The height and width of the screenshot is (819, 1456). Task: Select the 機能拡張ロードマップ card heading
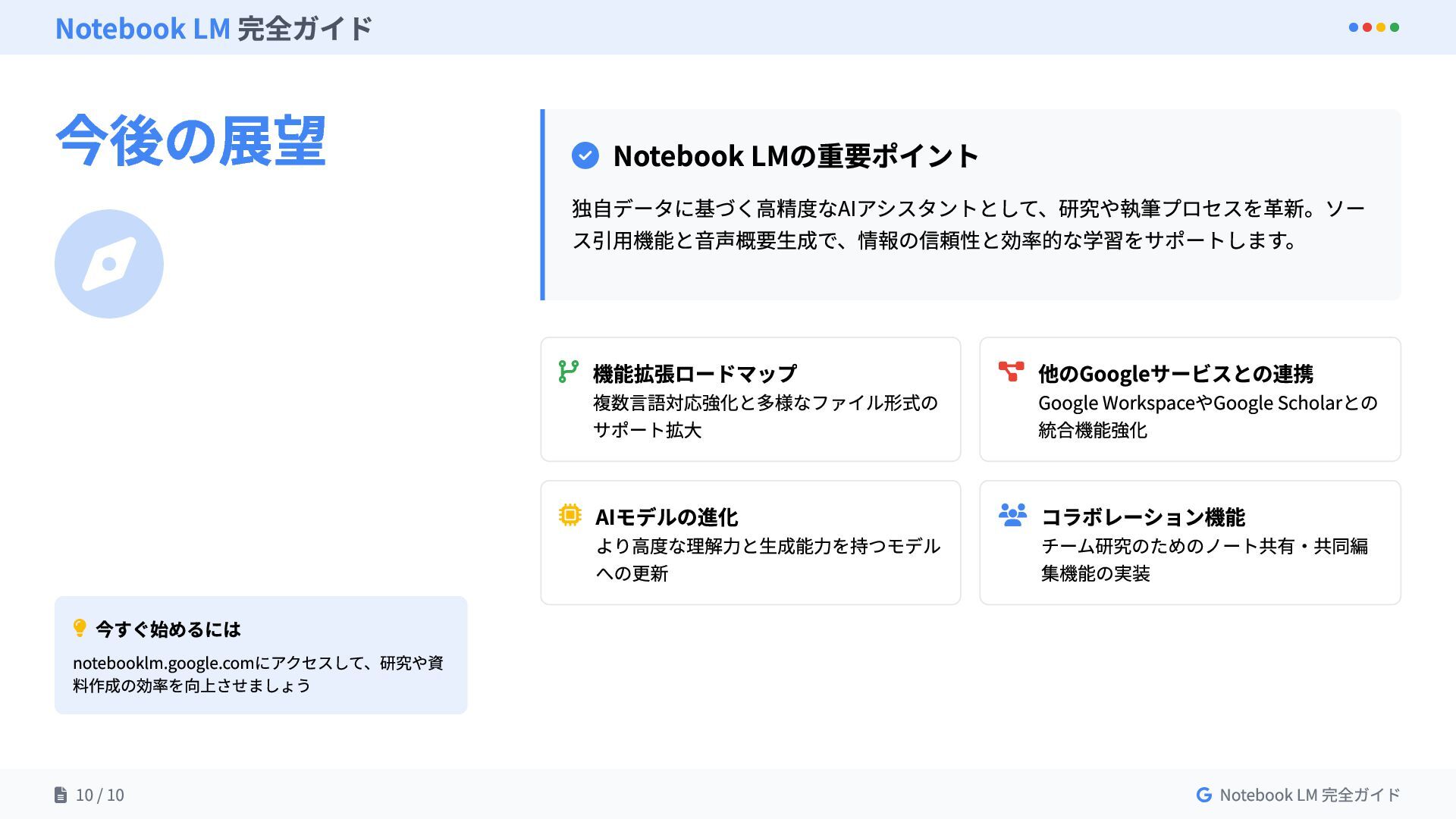pos(695,374)
